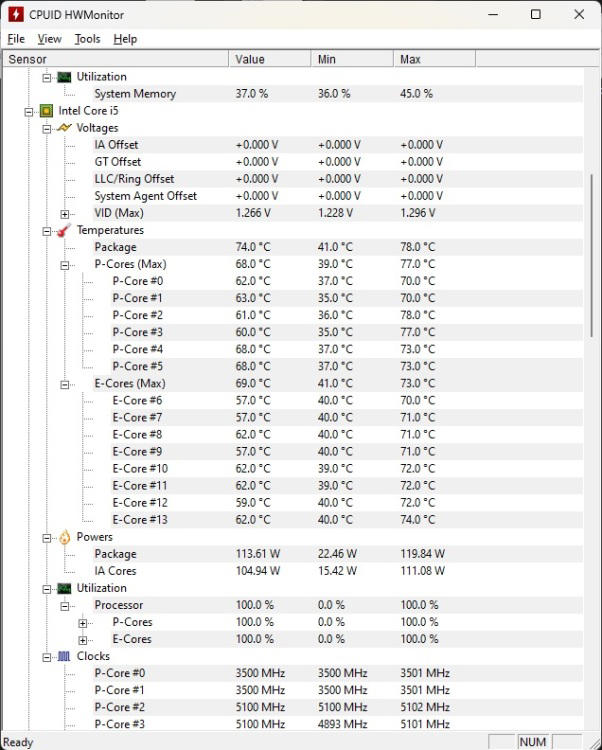Click the 4893 MHz minimum clock value

click(x=342, y=724)
